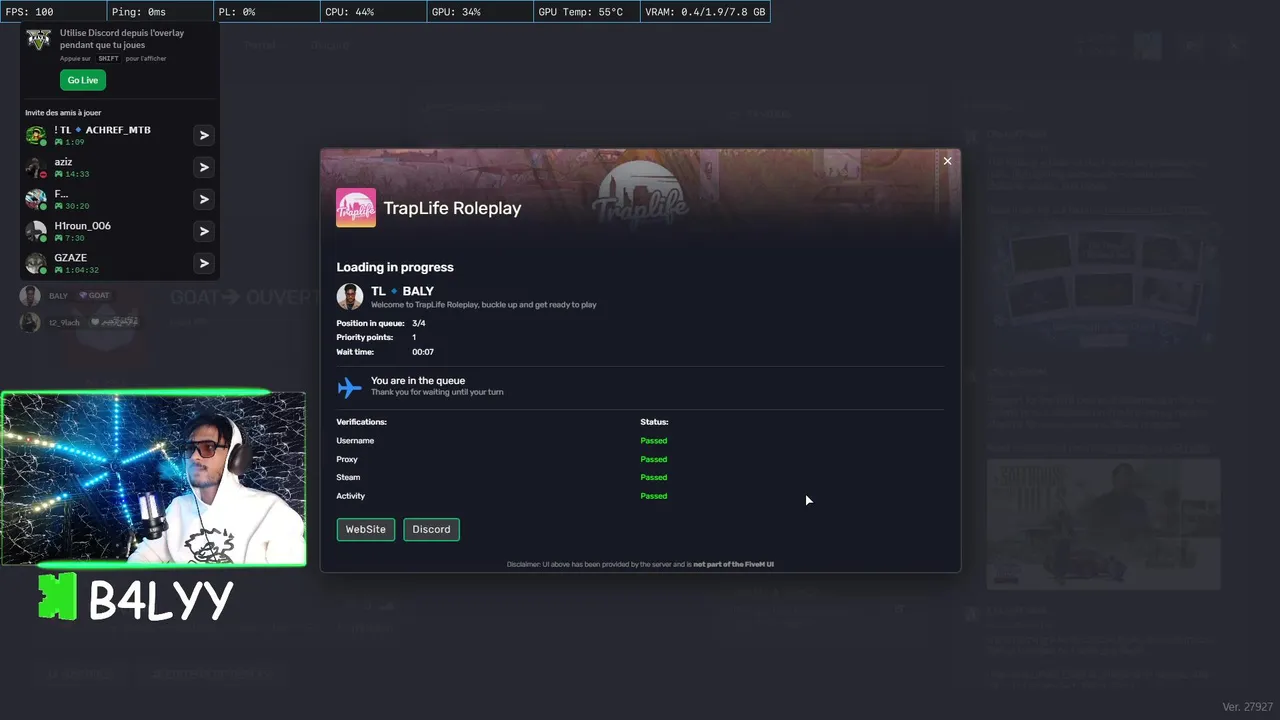Click the blue airplane queue icon

(x=349, y=387)
